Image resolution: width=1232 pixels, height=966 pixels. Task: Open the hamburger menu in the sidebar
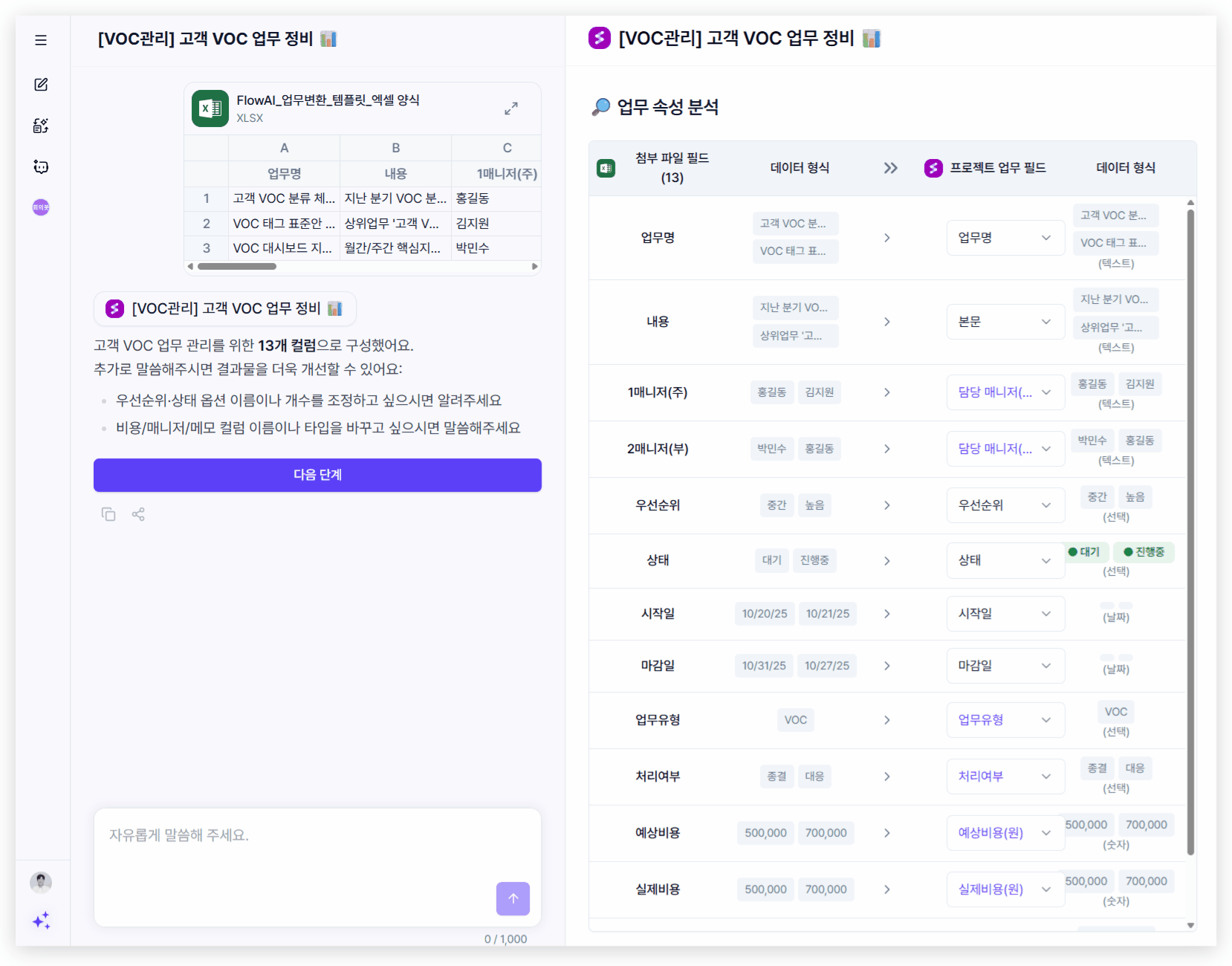(x=41, y=40)
